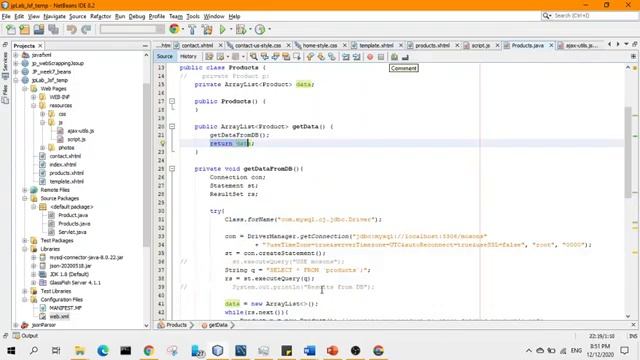Click the Comment icon in editor toolbar
This screenshot has width=640, height=360.
tap(394, 57)
